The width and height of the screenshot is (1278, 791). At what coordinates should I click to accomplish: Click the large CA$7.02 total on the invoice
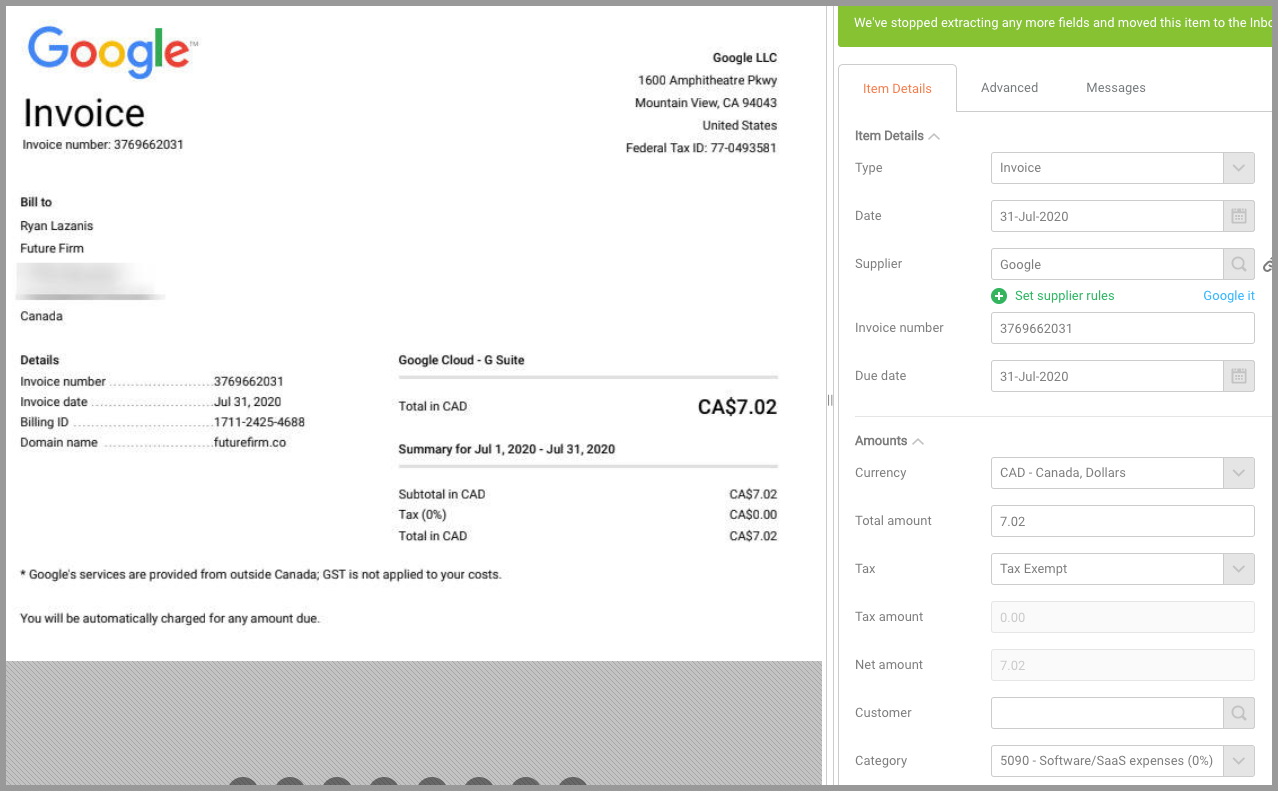pos(737,407)
